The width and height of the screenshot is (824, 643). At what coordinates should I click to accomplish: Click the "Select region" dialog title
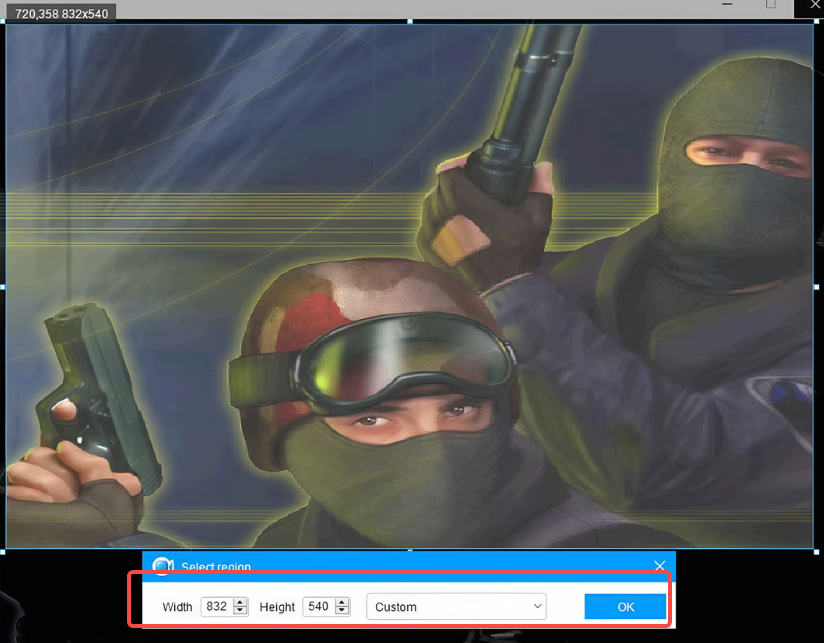click(216, 566)
